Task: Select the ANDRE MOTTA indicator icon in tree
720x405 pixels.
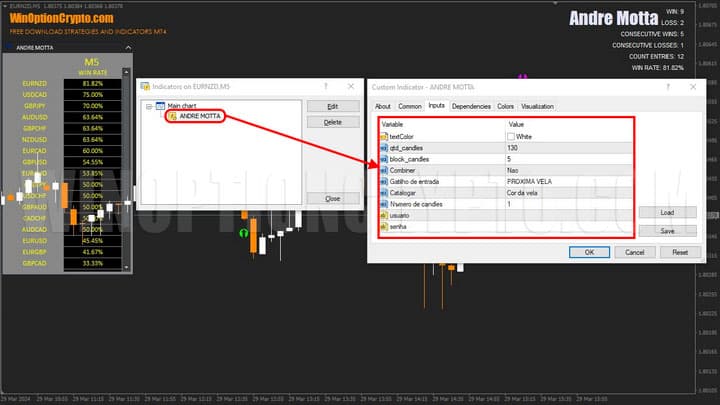Action: [172, 116]
